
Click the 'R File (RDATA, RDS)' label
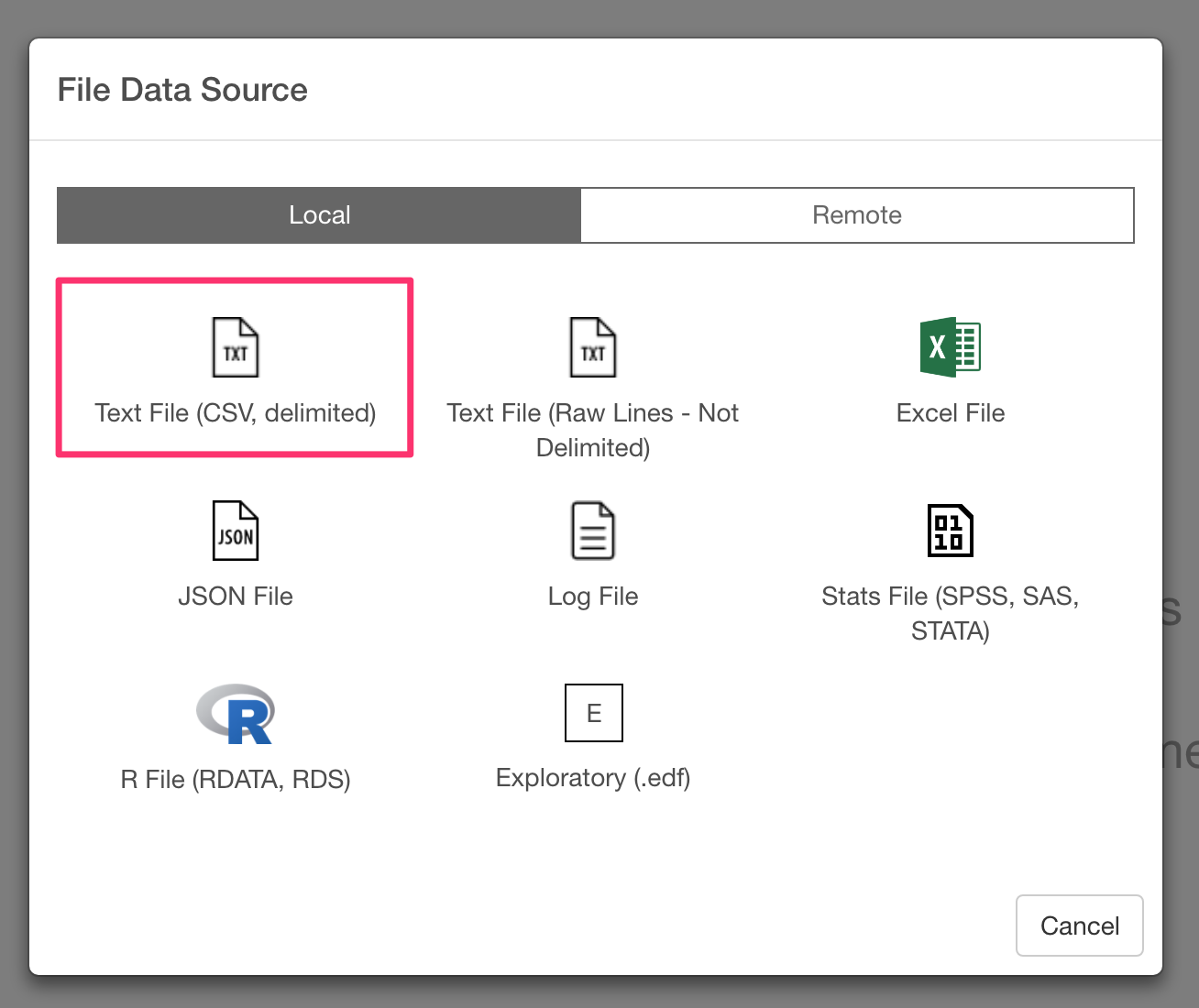(236, 780)
